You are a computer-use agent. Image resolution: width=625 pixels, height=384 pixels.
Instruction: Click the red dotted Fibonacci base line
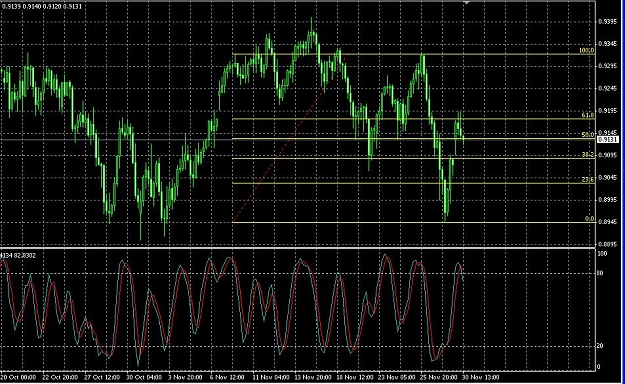(x=290, y=138)
